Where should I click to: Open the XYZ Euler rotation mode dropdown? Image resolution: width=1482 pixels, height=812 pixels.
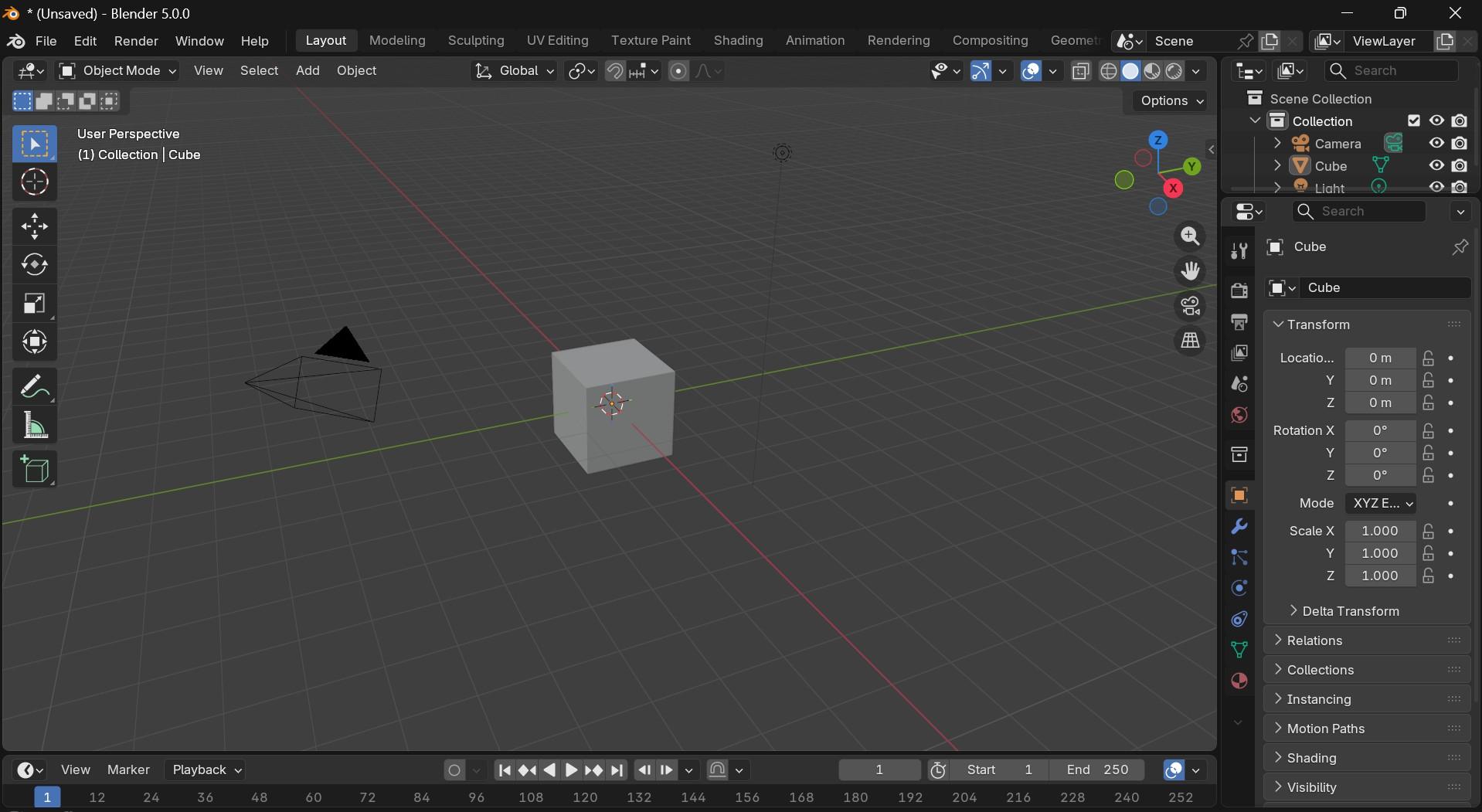click(x=1382, y=503)
